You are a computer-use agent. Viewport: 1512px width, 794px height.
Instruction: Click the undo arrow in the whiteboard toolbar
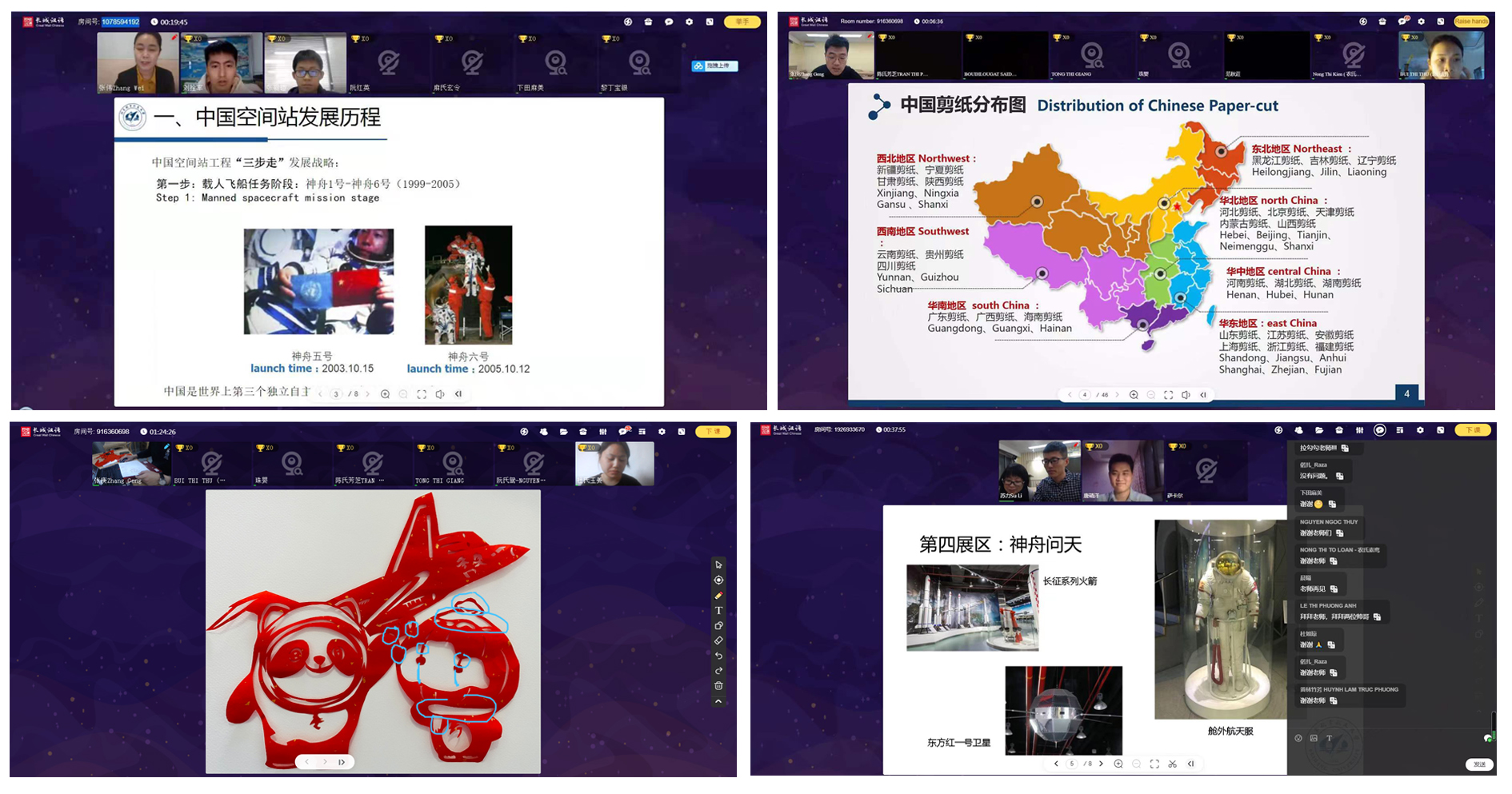tap(718, 656)
